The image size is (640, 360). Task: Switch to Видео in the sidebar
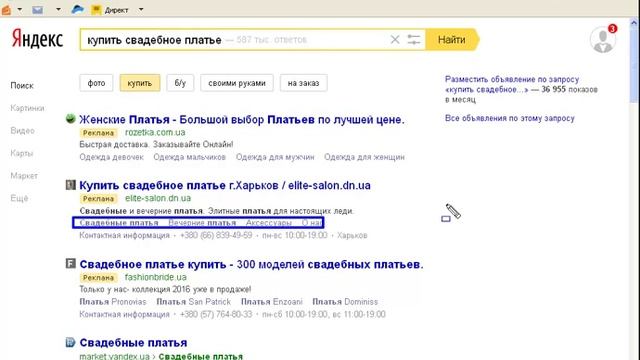[22, 131]
